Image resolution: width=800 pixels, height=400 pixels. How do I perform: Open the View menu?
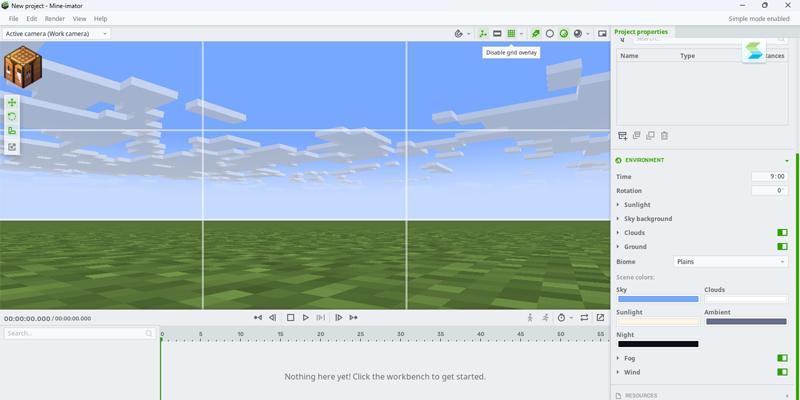[x=79, y=18]
